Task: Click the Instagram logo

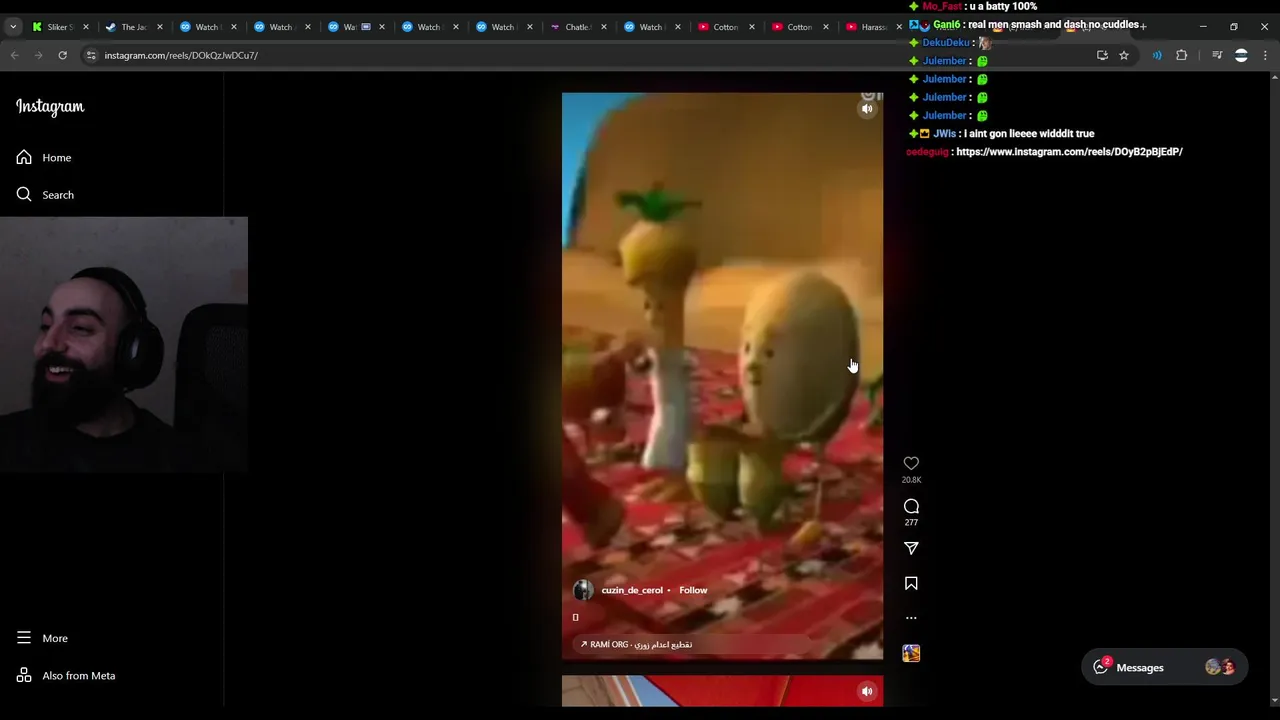Action: coord(50,107)
